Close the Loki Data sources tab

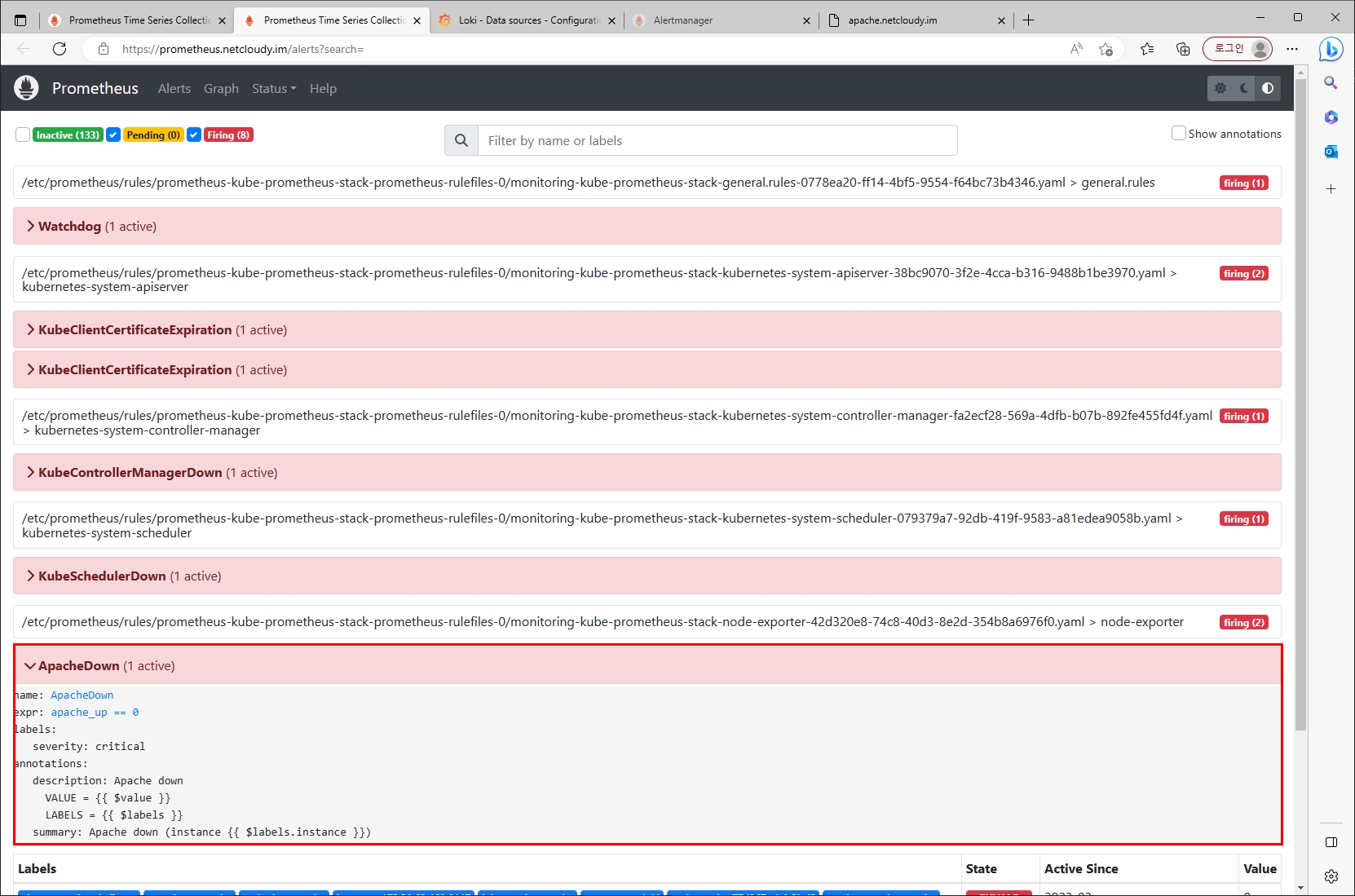(x=611, y=20)
